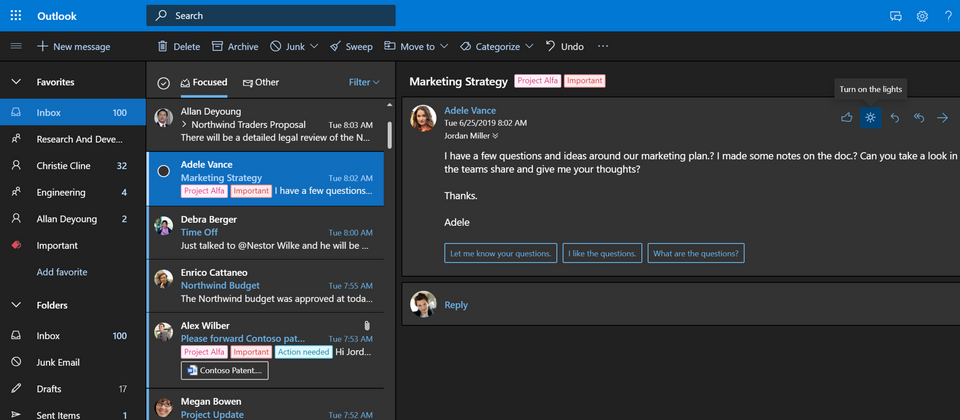This screenshot has width=960, height=420.
Task: Open the Junk Email folder
Action: (73, 362)
